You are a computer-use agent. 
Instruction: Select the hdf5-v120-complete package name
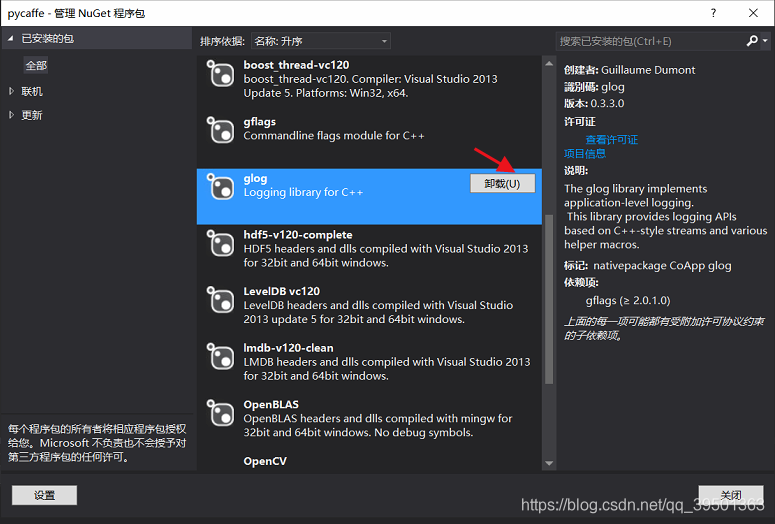tap(298, 235)
